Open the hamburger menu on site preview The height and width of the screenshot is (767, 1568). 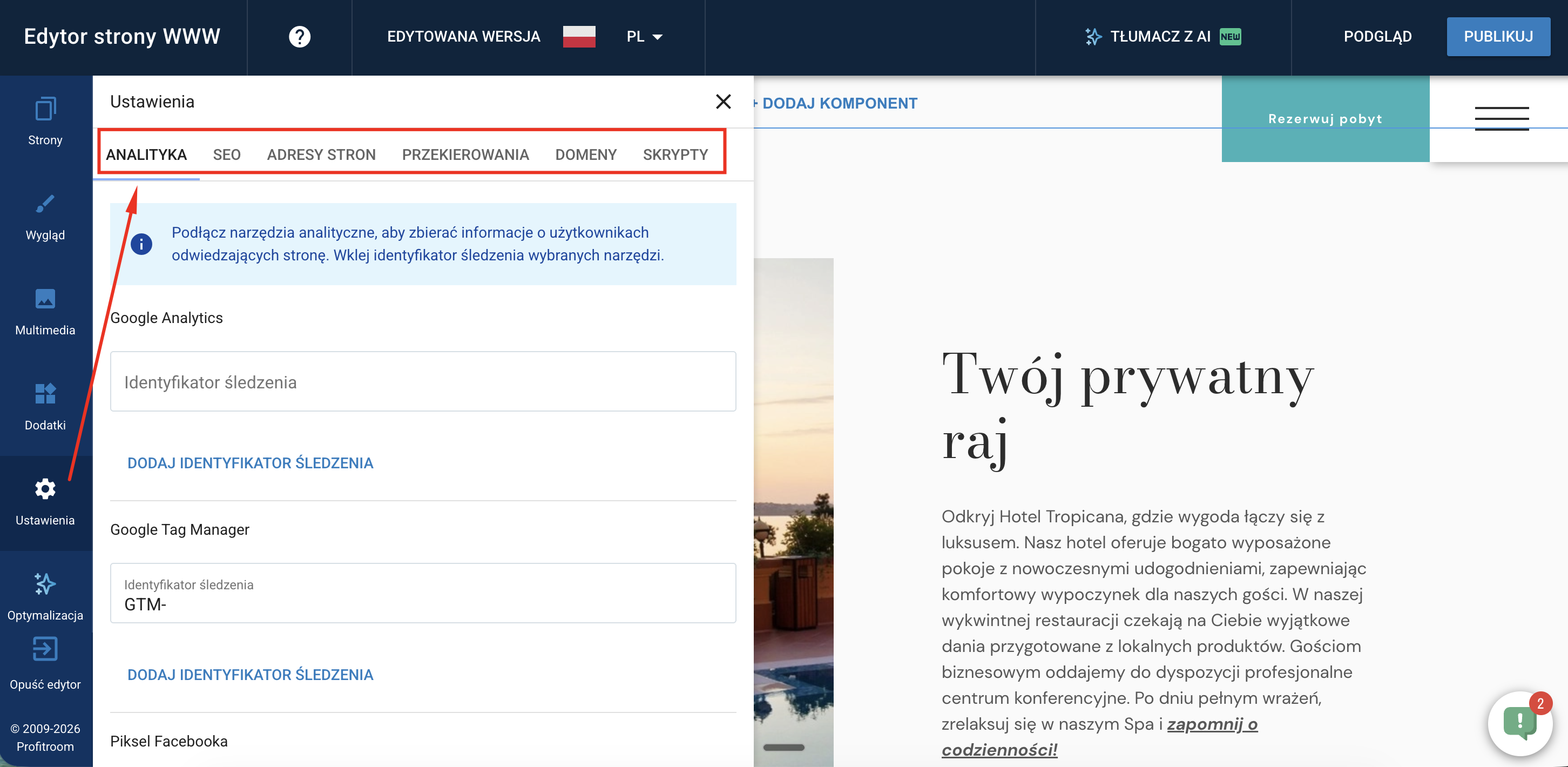tap(1501, 119)
